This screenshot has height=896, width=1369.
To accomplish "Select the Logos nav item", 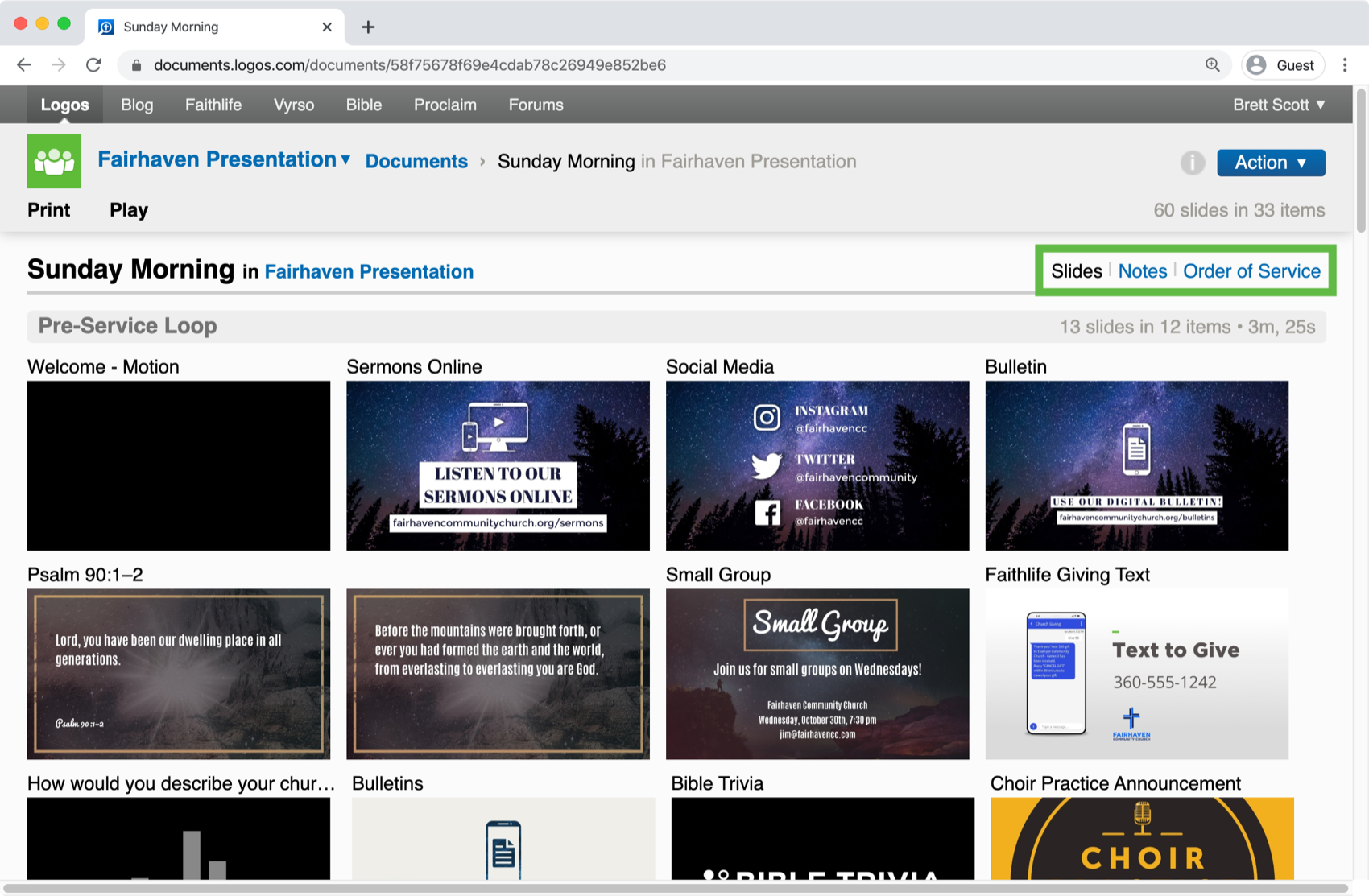I will coord(65,105).
